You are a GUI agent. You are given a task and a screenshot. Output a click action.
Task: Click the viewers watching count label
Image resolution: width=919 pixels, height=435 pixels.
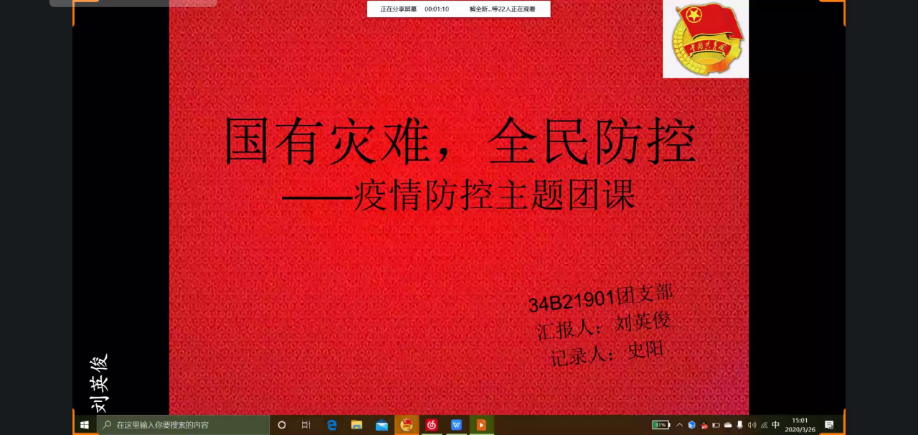pos(503,9)
